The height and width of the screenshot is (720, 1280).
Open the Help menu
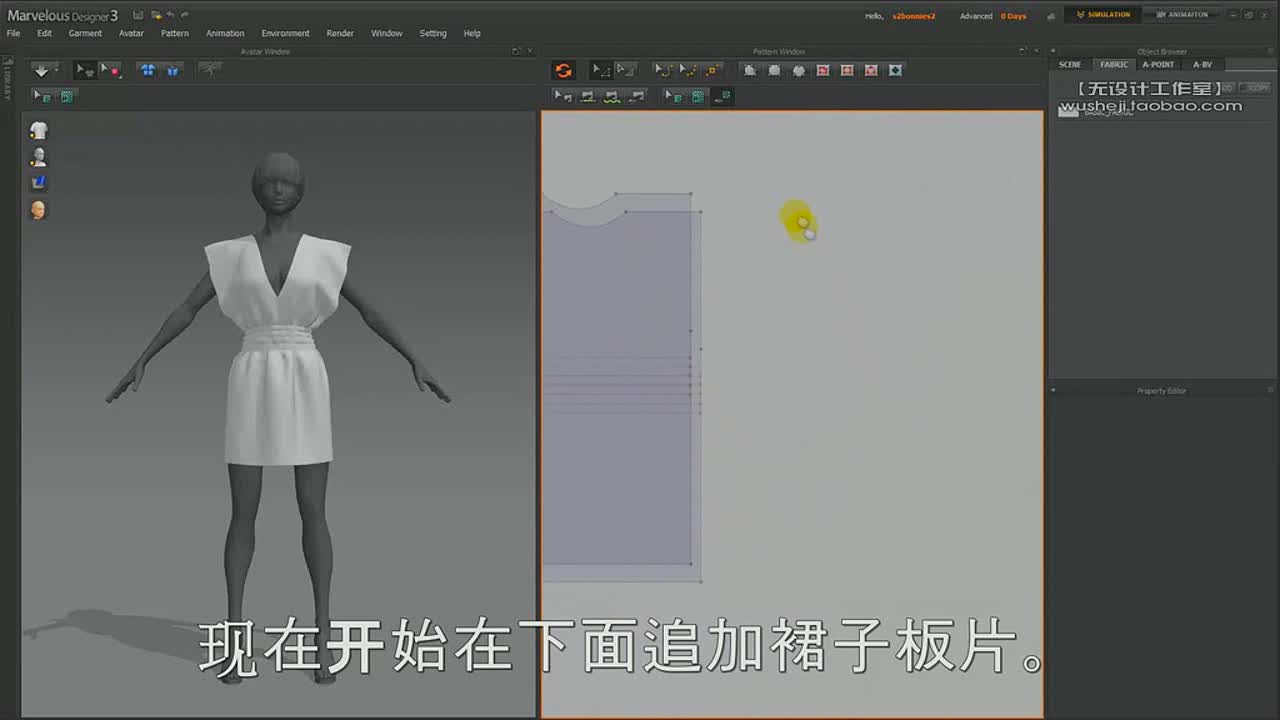click(472, 33)
